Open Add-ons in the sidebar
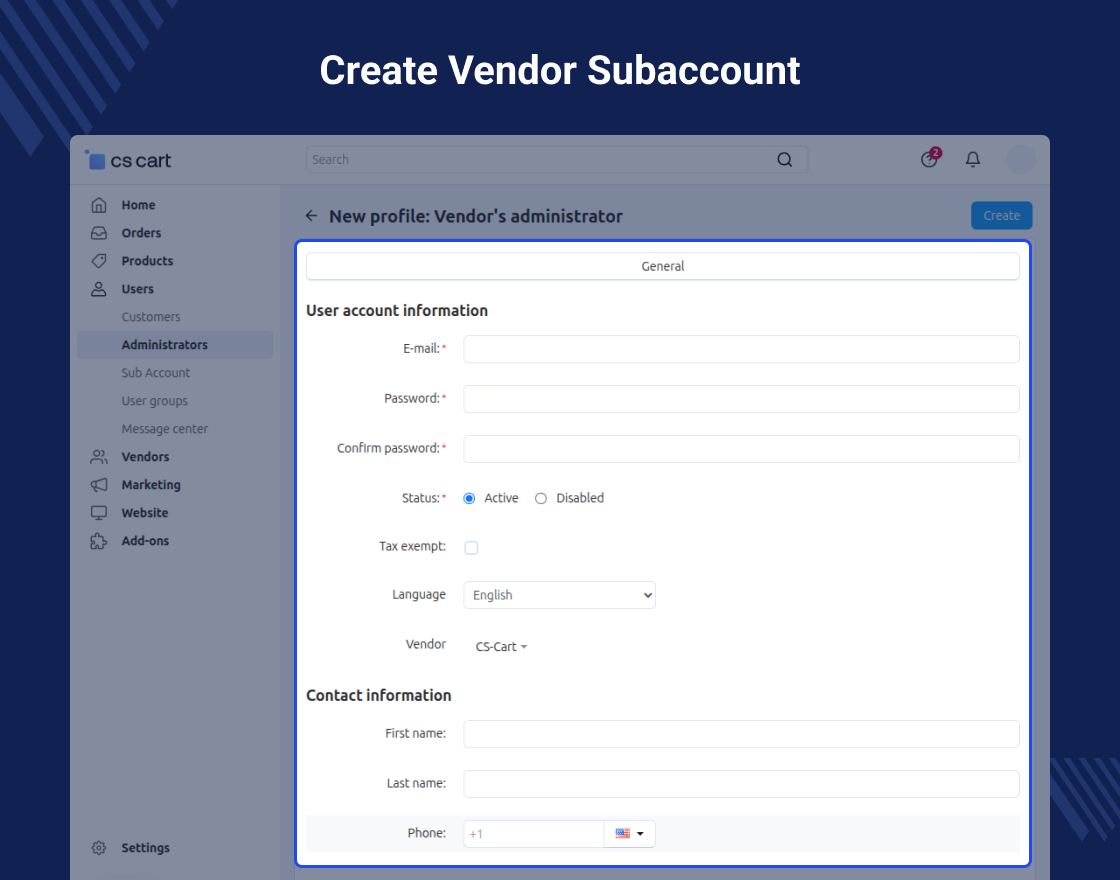1120x880 pixels. 146,541
